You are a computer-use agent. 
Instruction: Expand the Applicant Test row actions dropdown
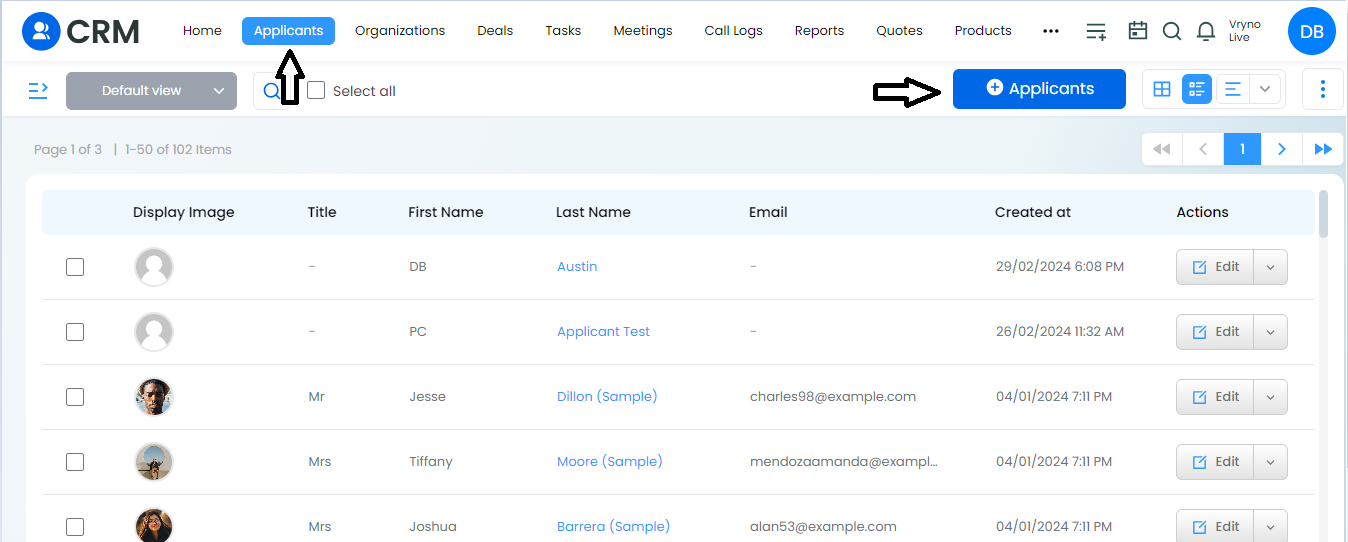point(1270,332)
